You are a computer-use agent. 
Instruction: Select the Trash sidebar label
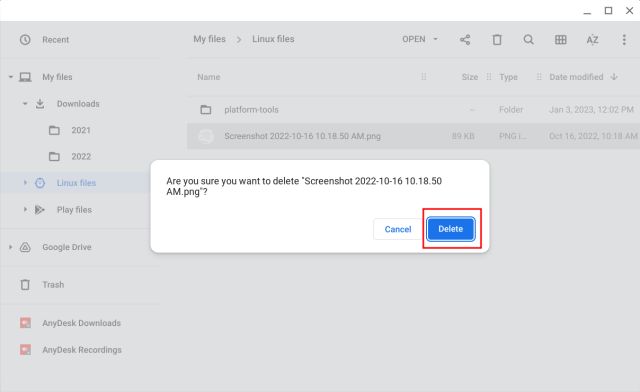tap(53, 285)
